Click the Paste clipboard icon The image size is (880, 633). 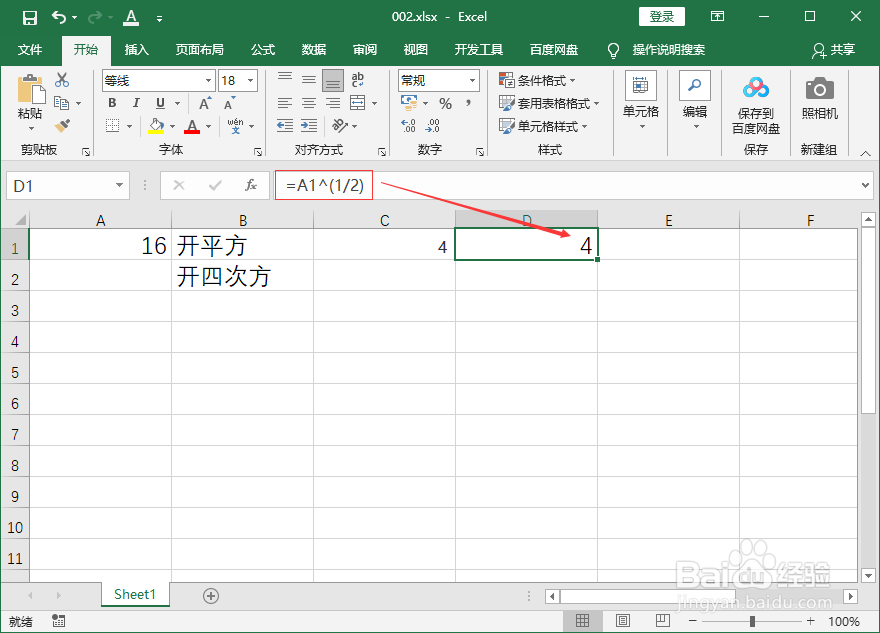point(30,90)
